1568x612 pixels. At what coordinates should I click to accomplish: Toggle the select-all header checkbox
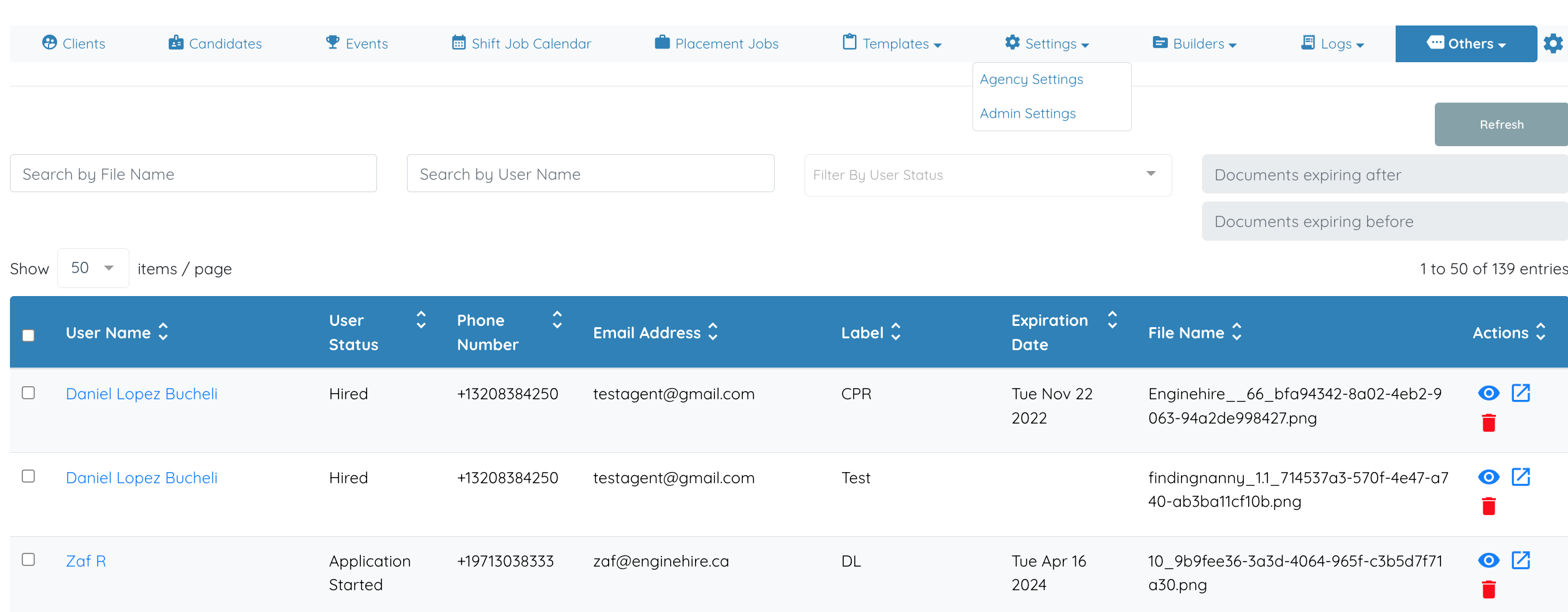point(28,336)
